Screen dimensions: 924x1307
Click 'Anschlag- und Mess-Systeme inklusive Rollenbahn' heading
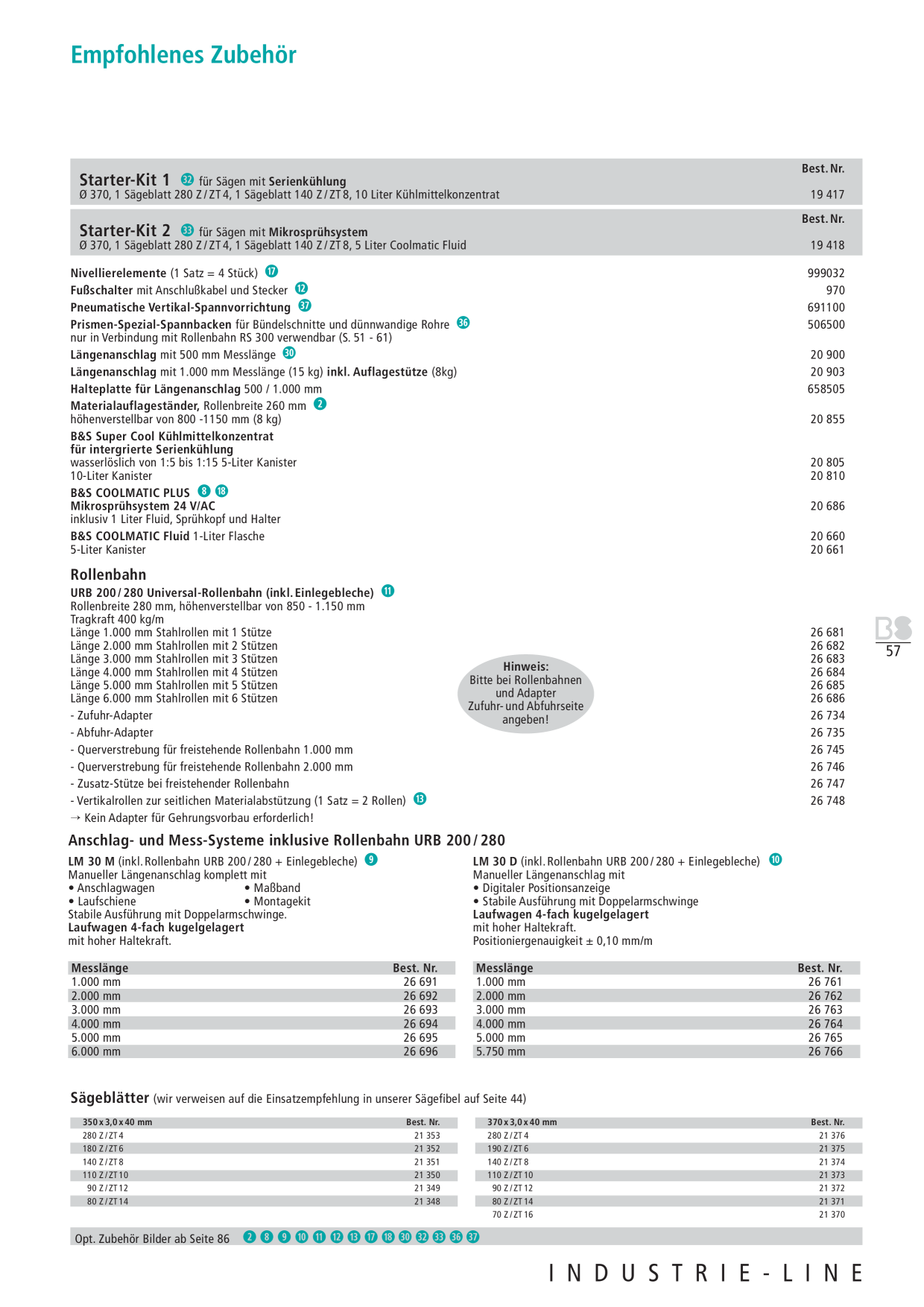click(287, 841)
